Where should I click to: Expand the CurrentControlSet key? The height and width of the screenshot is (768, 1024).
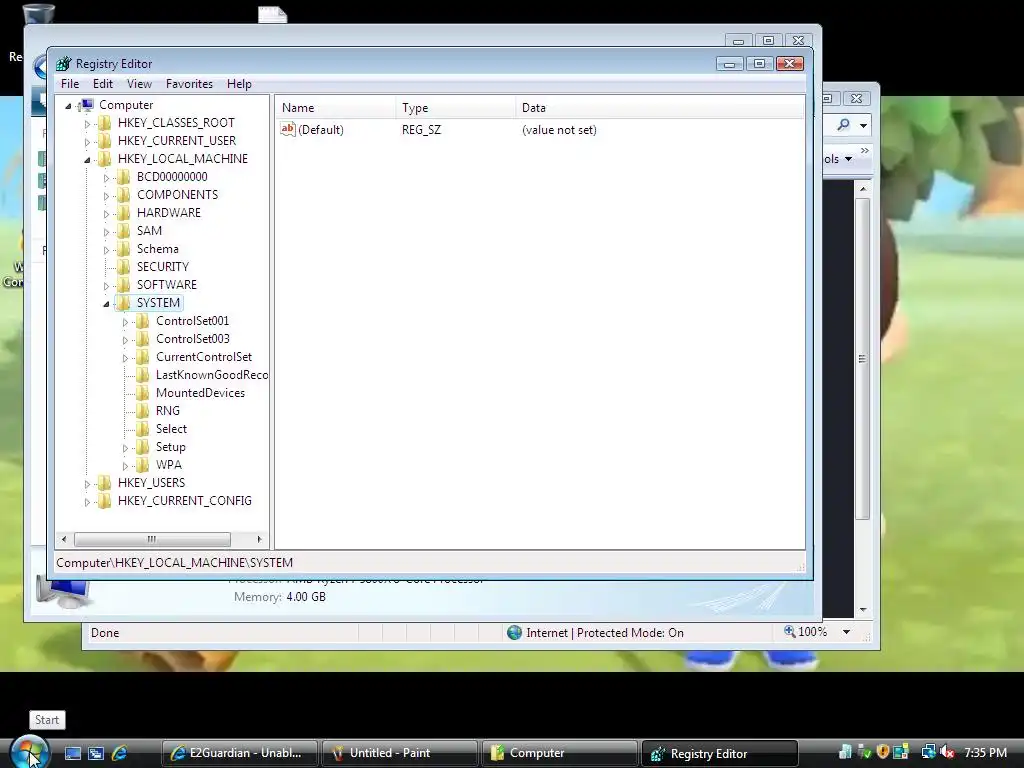click(125, 358)
